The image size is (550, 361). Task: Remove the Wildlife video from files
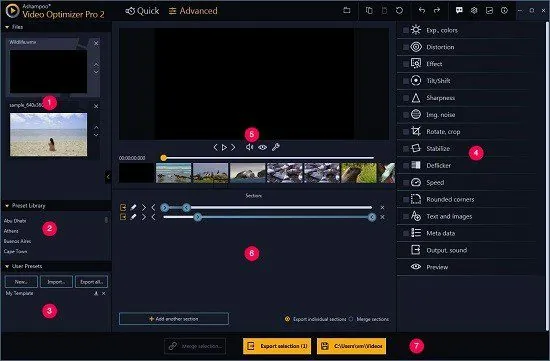(96, 43)
